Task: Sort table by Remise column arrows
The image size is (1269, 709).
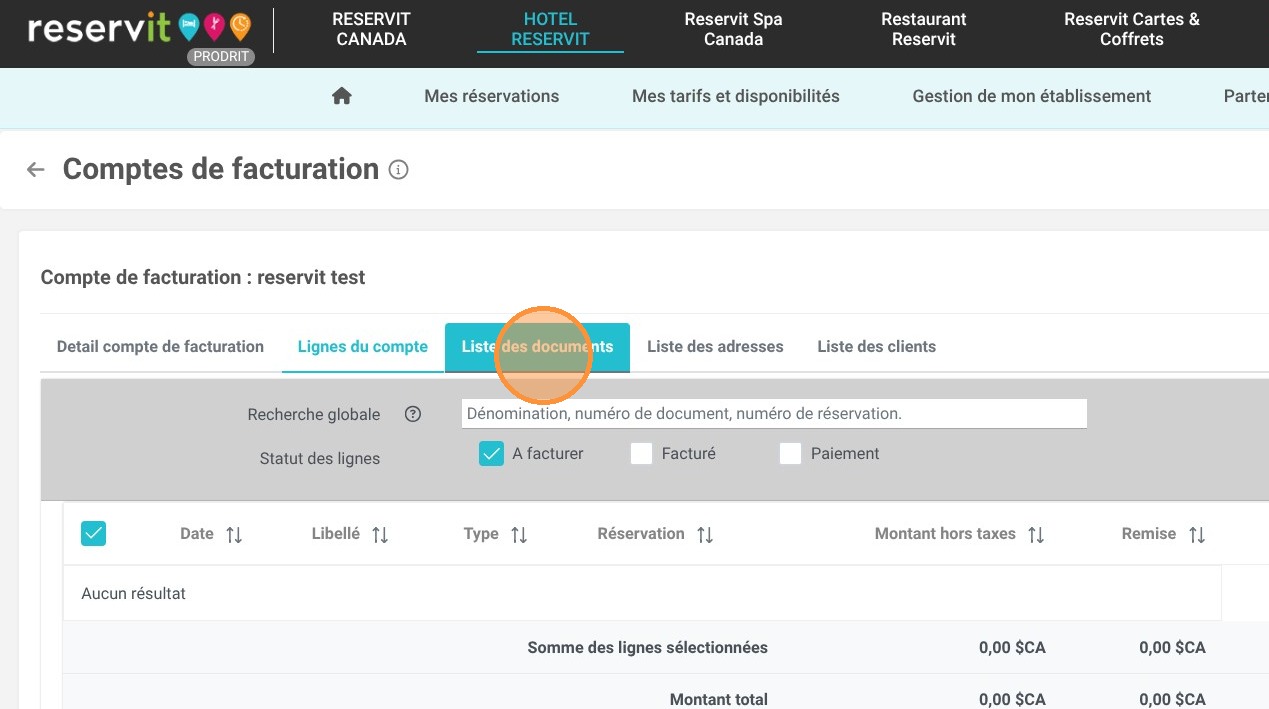Action: click(x=1197, y=535)
